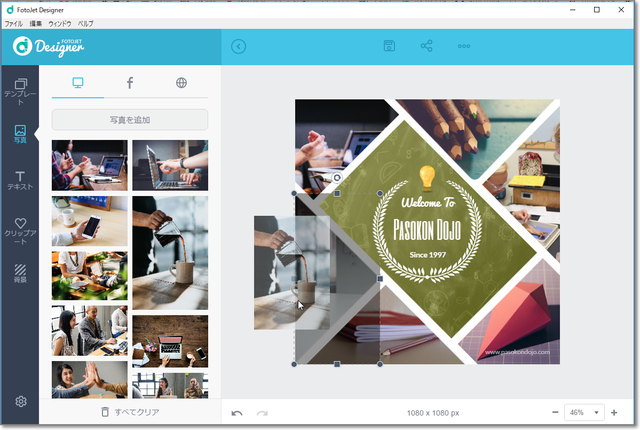
Task: Click the save icon in top toolbar
Action: tap(389, 46)
